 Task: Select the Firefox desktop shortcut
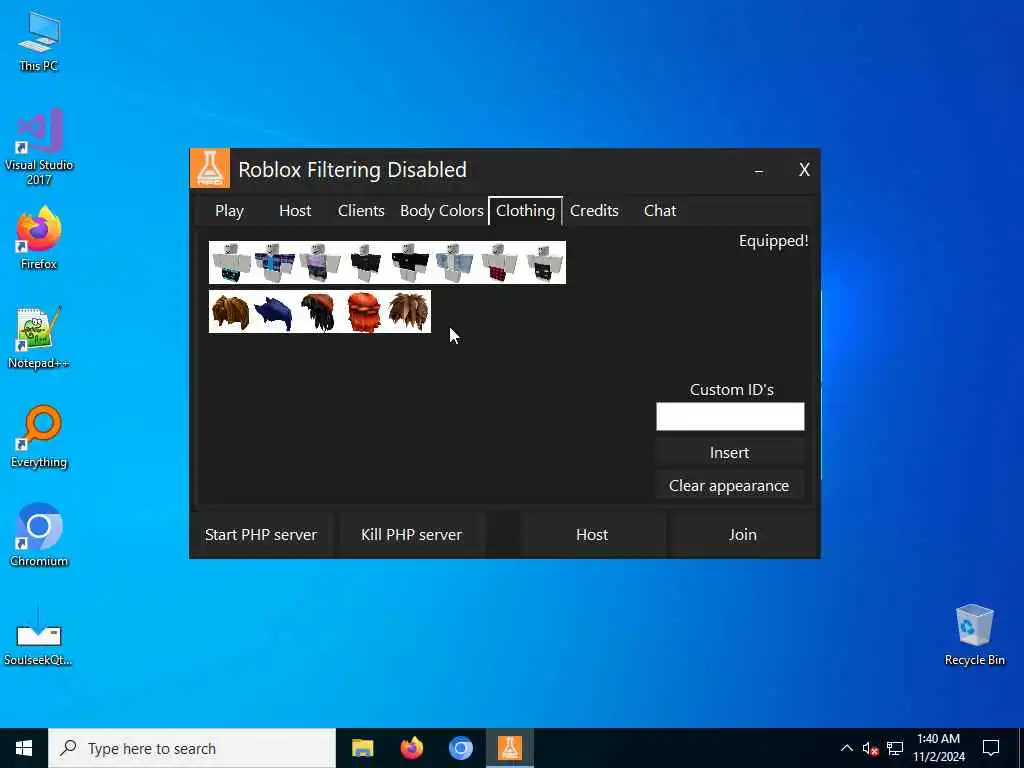click(39, 238)
